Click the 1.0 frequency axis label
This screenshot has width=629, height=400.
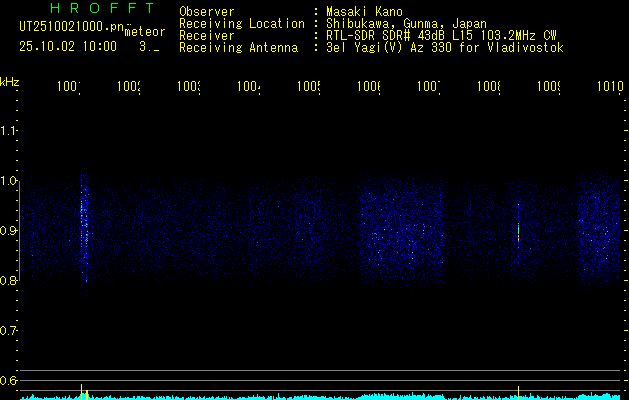[8, 181]
